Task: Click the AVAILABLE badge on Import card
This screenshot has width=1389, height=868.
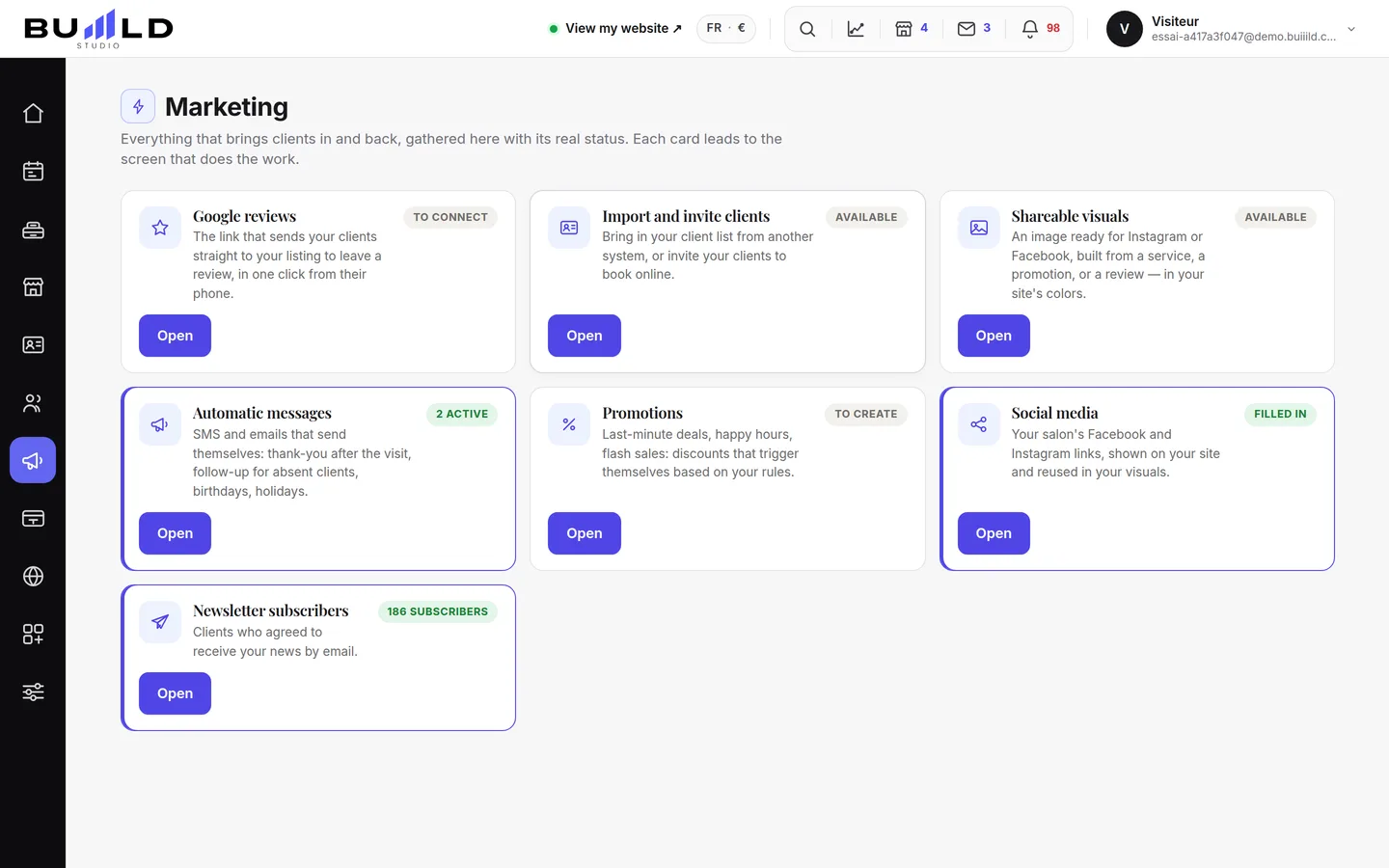Action: 866,217
